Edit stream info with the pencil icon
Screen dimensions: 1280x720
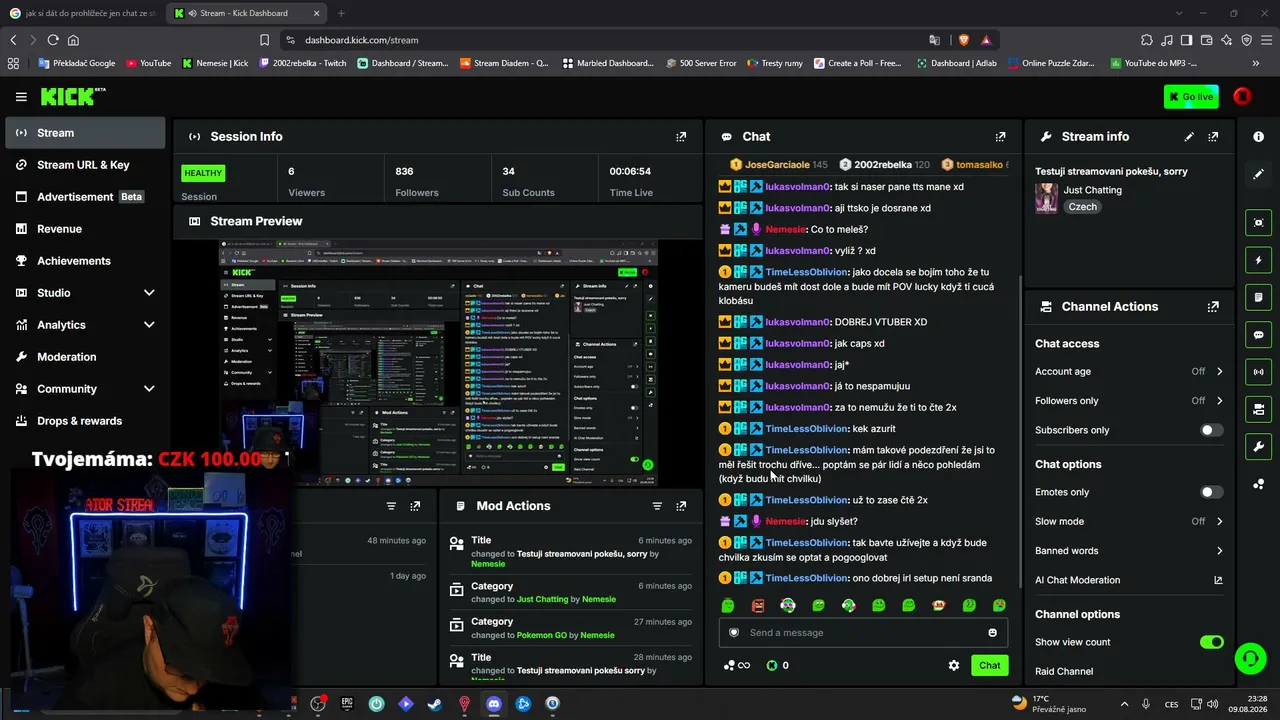(1189, 137)
